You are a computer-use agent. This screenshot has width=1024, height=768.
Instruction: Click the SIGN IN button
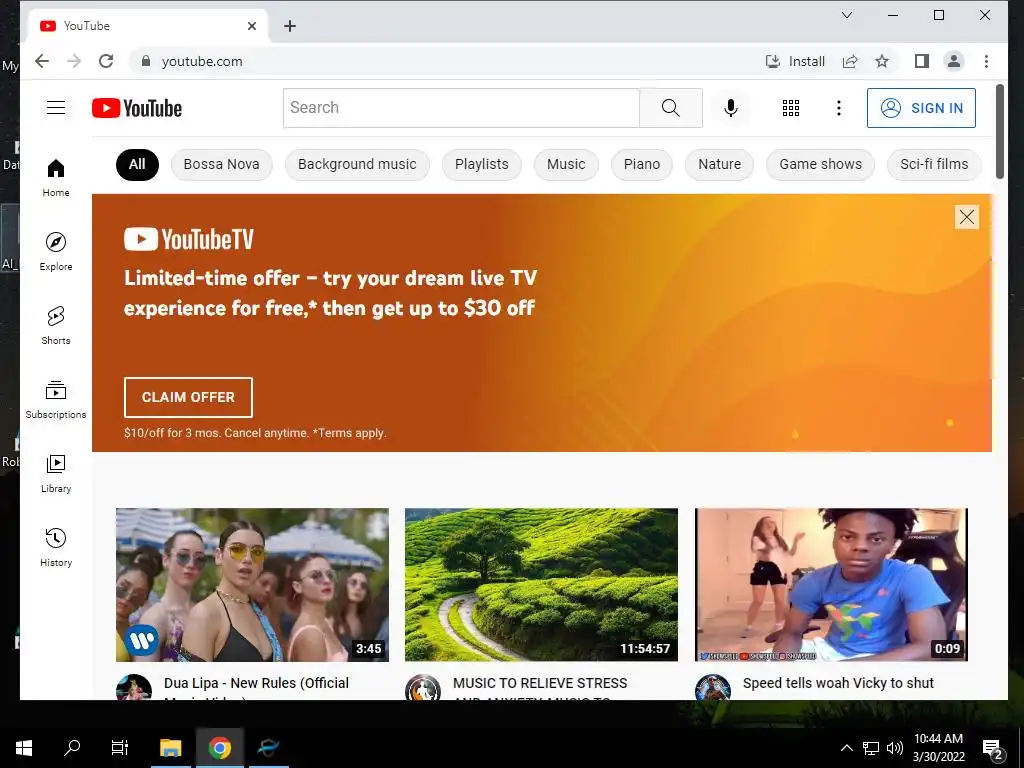click(921, 108)
